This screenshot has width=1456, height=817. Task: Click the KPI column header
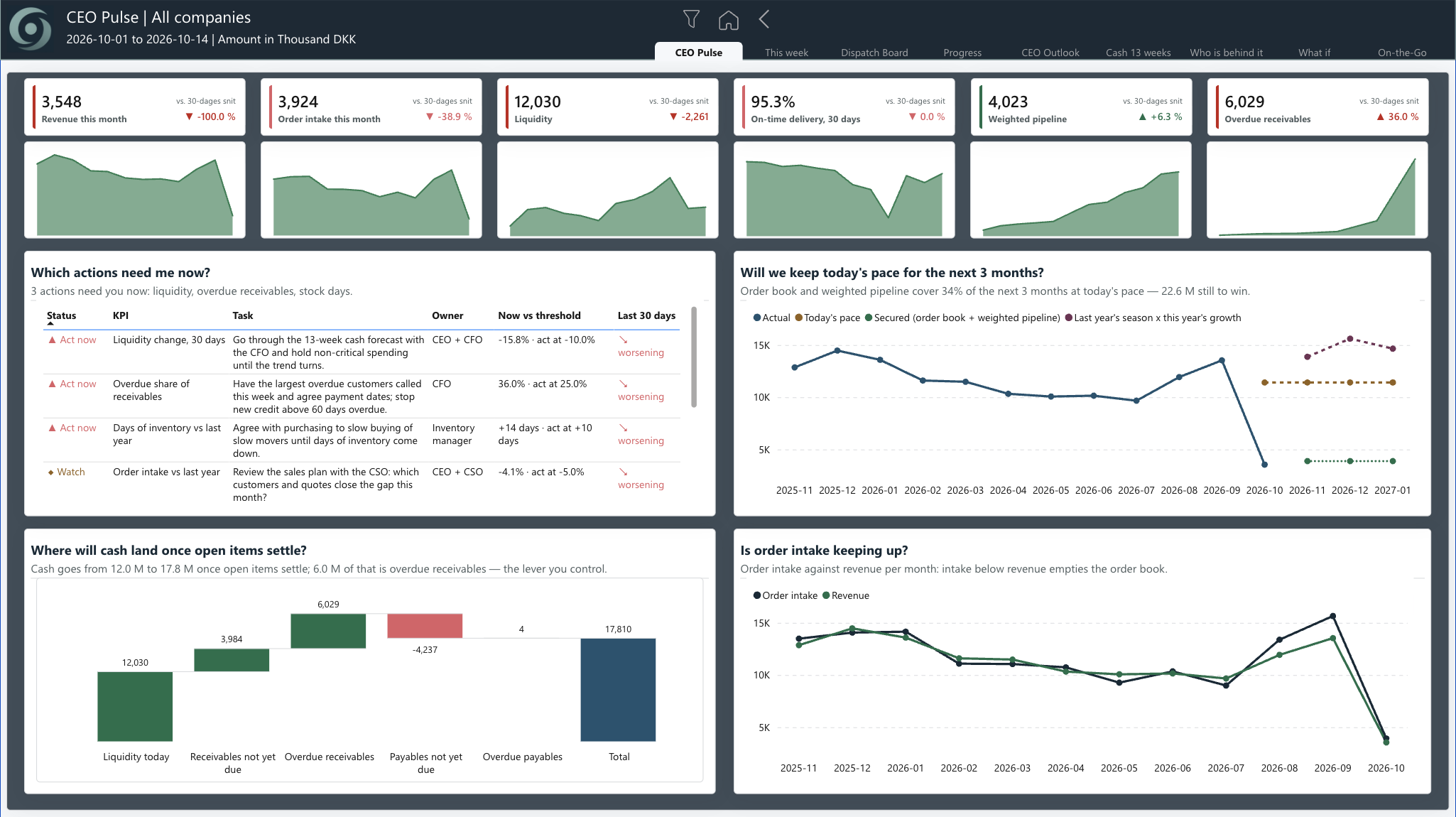pyautogui.click(x=121, y=315)
